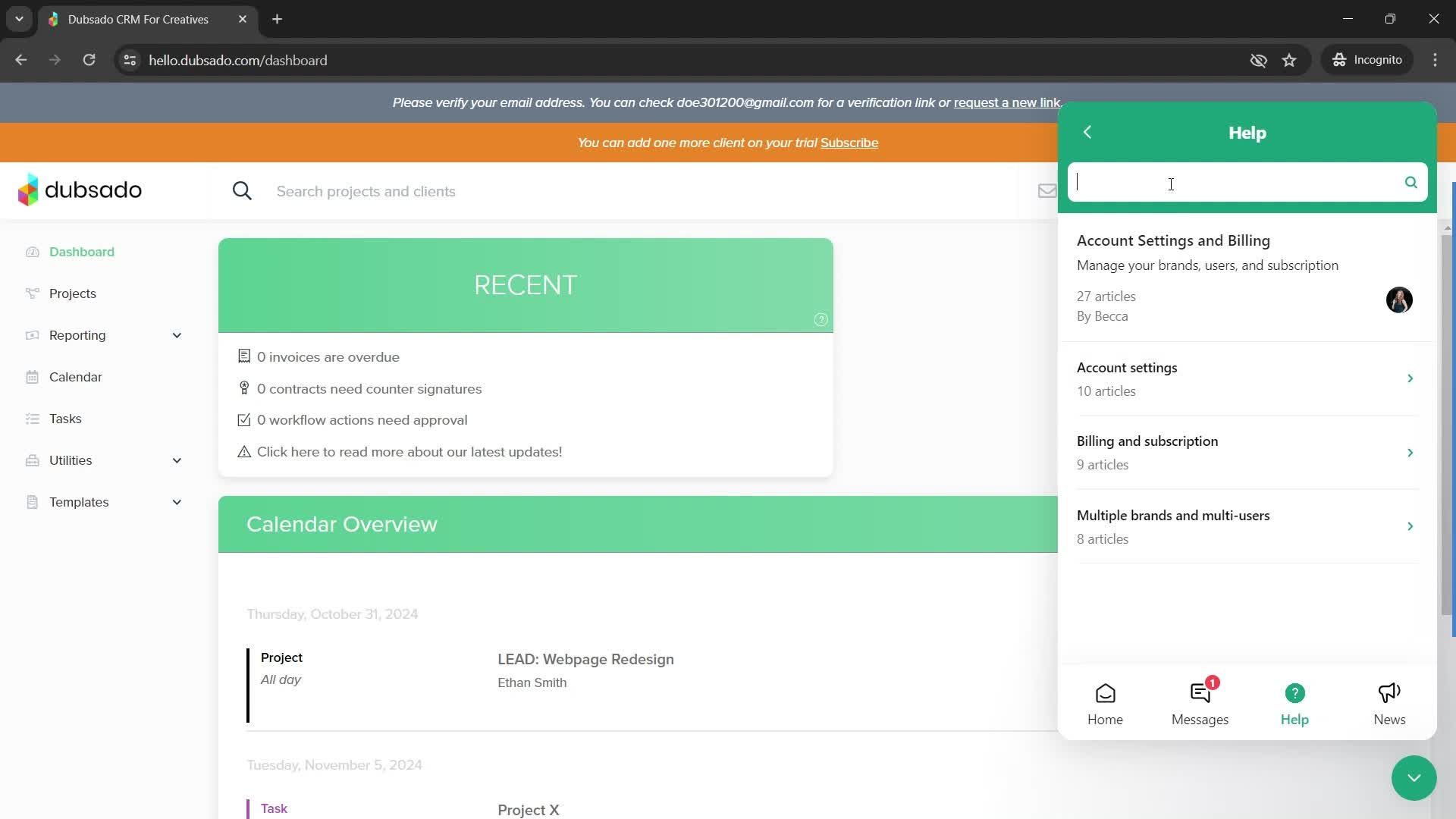
Task: Click the Templates document icon
Action: pyautogui.click(x=32, y=502)
